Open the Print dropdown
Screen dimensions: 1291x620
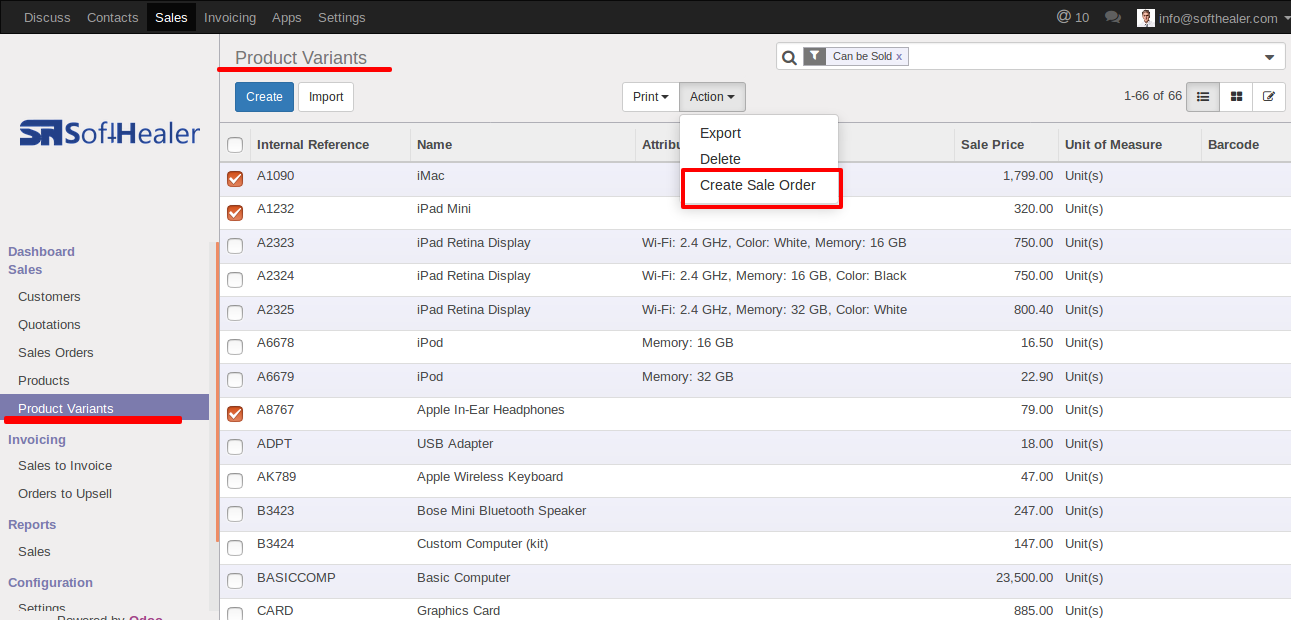651,97
